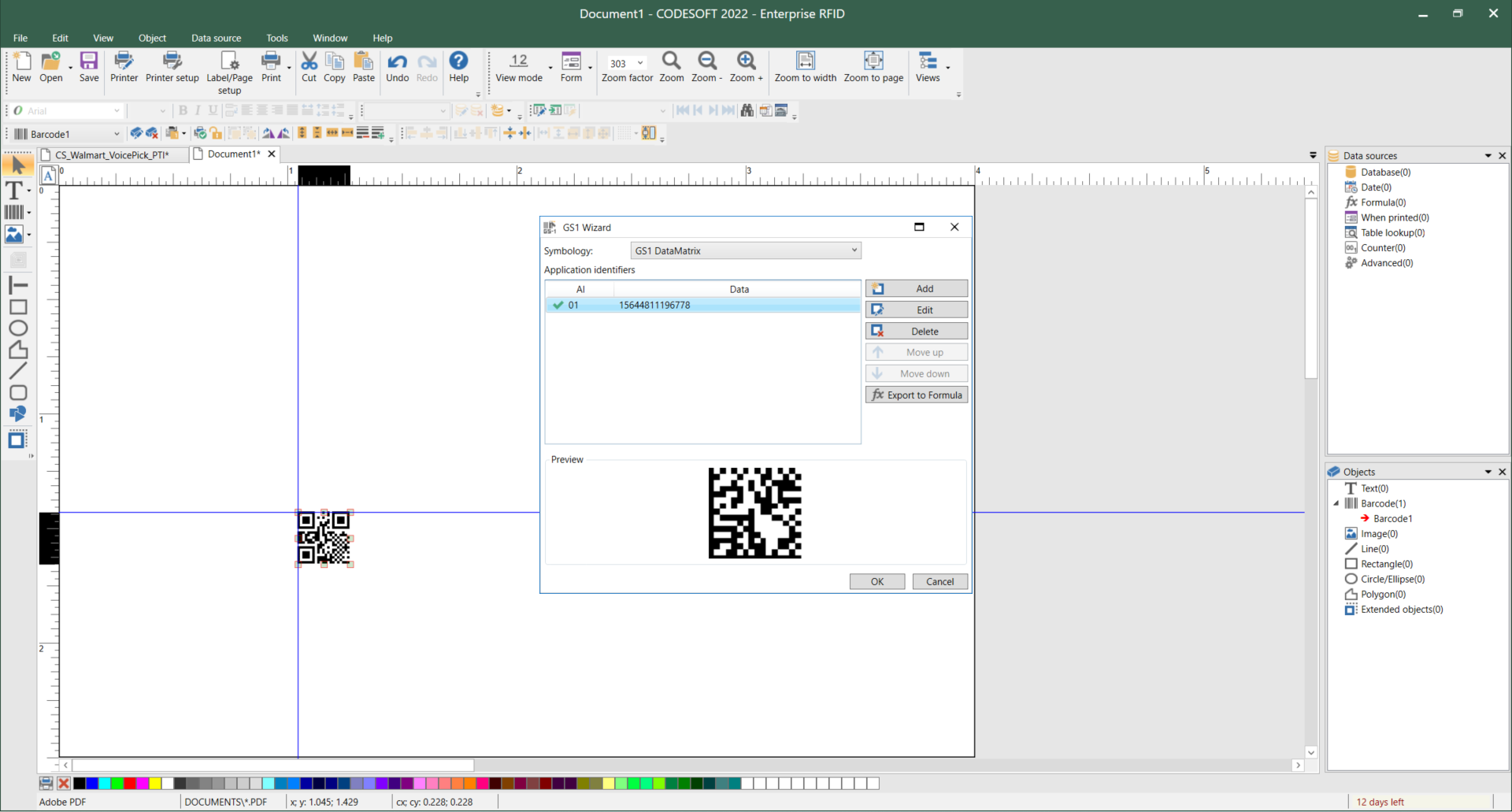Open the Label/Page setup tool
This screenshot has height=812, width=1512.
228,67
